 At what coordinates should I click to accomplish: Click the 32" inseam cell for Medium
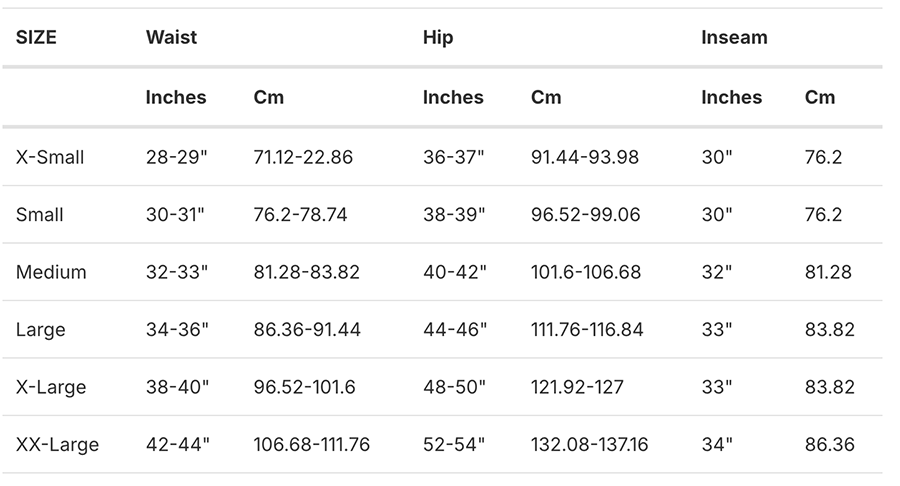click(717, 272)
